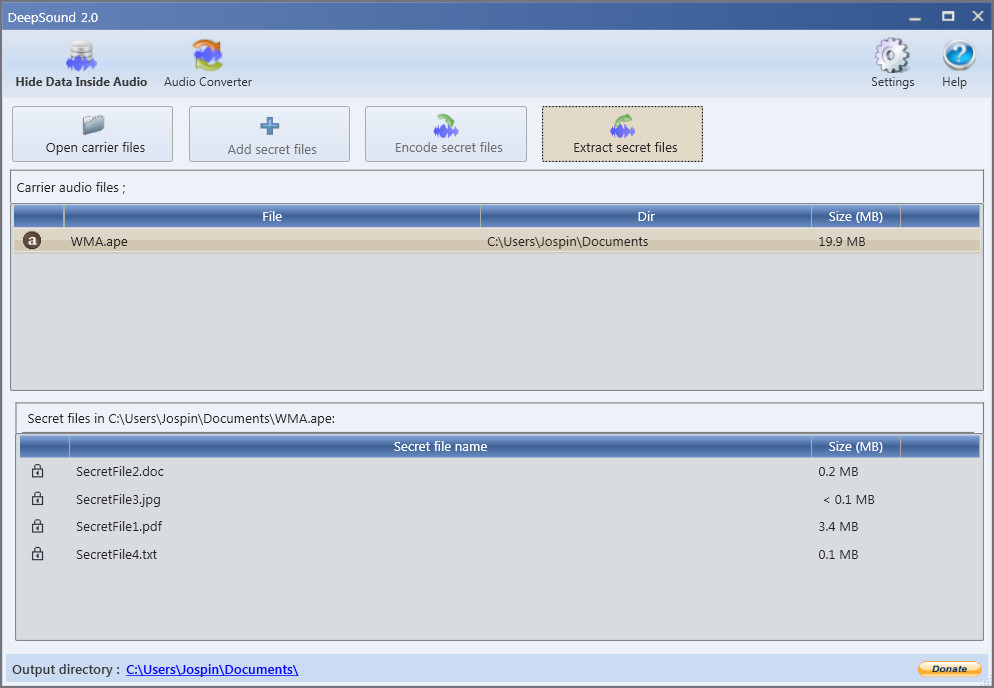Select the SecretFile3.jpg entry
This screenshot has width=994, height=688.
[118, 500]
